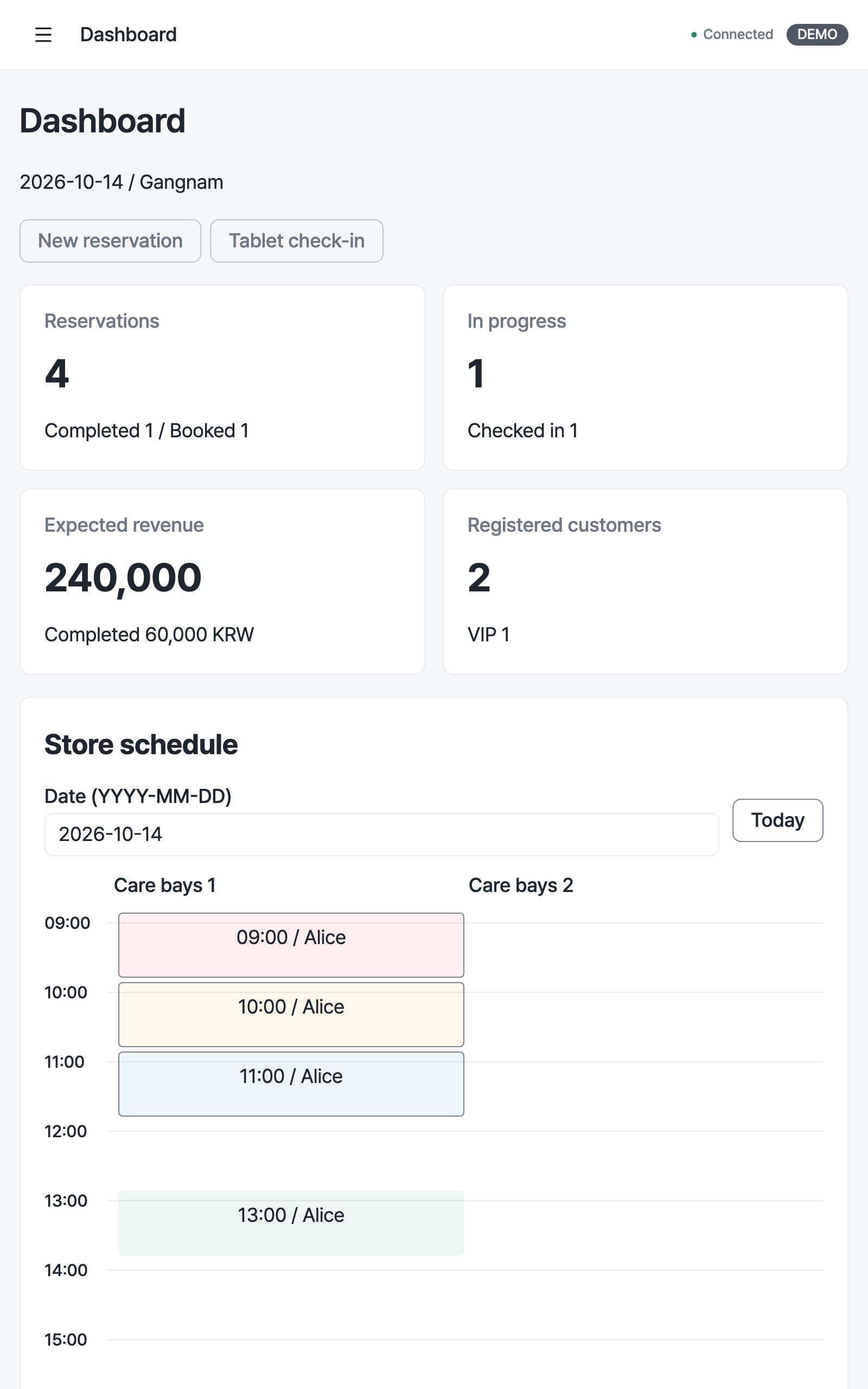This screenshot has height=1389, width=868.
Task: Click the Connected status indicator
Action: pyautogui.click(x=732, y=34)
